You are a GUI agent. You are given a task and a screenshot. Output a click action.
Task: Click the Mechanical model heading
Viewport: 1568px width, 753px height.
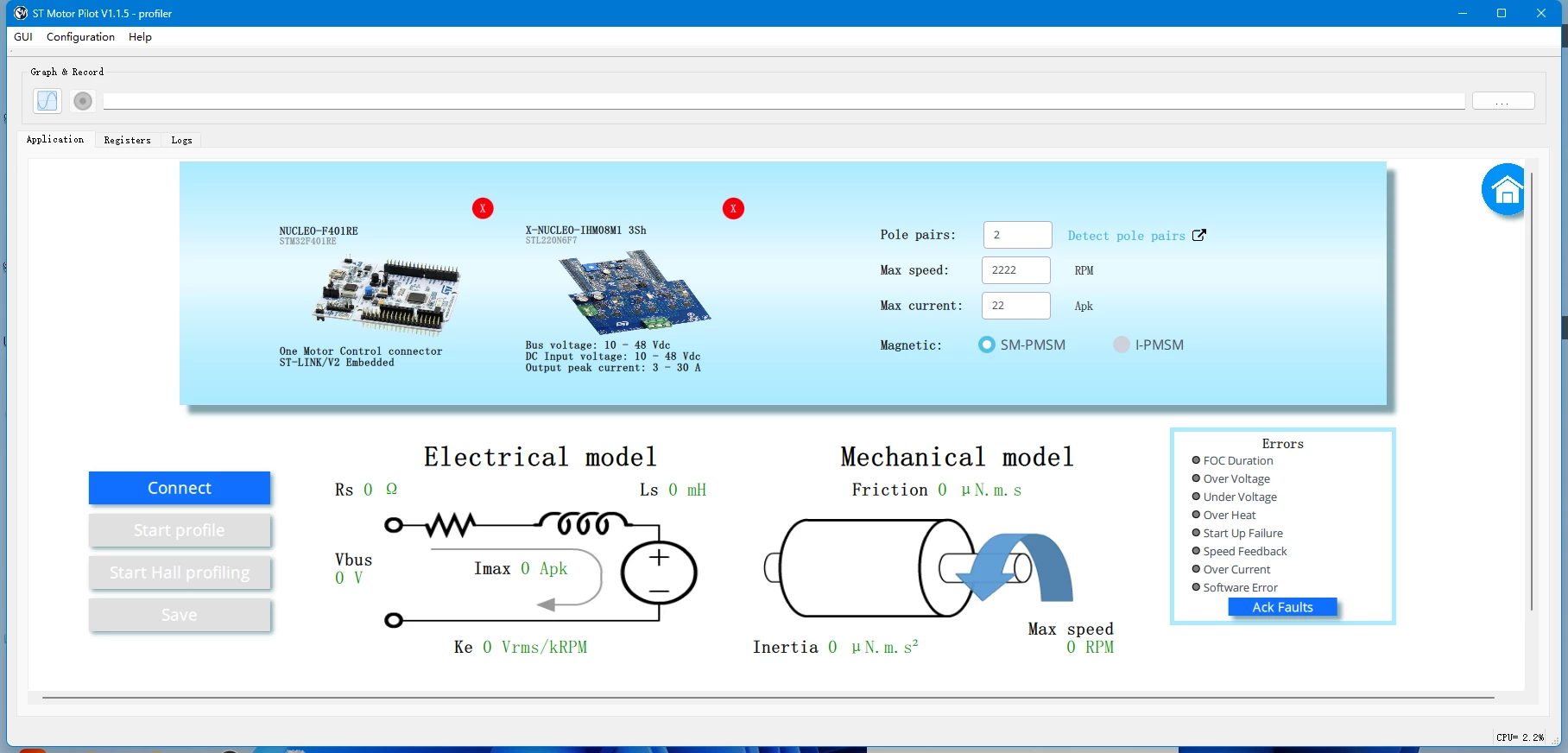(958, 457)
